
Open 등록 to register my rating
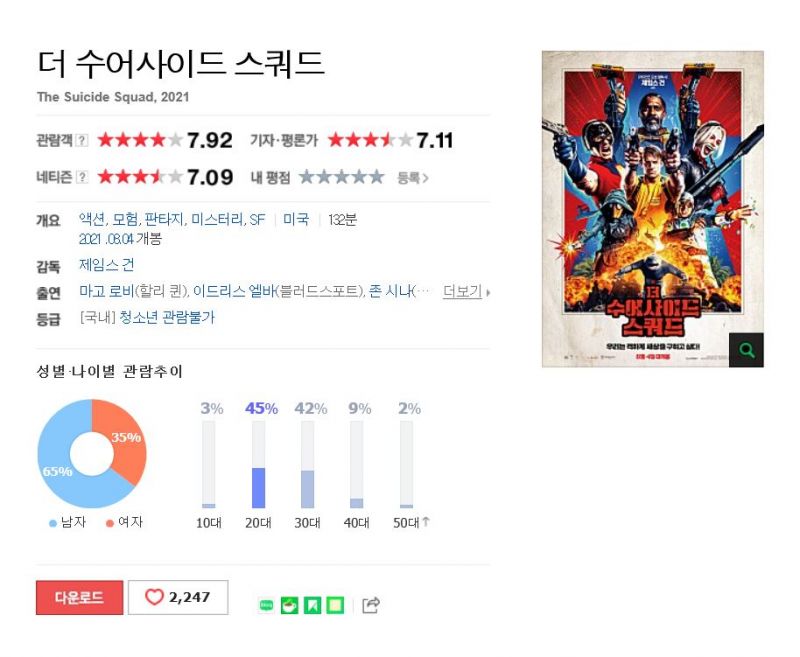413,178
